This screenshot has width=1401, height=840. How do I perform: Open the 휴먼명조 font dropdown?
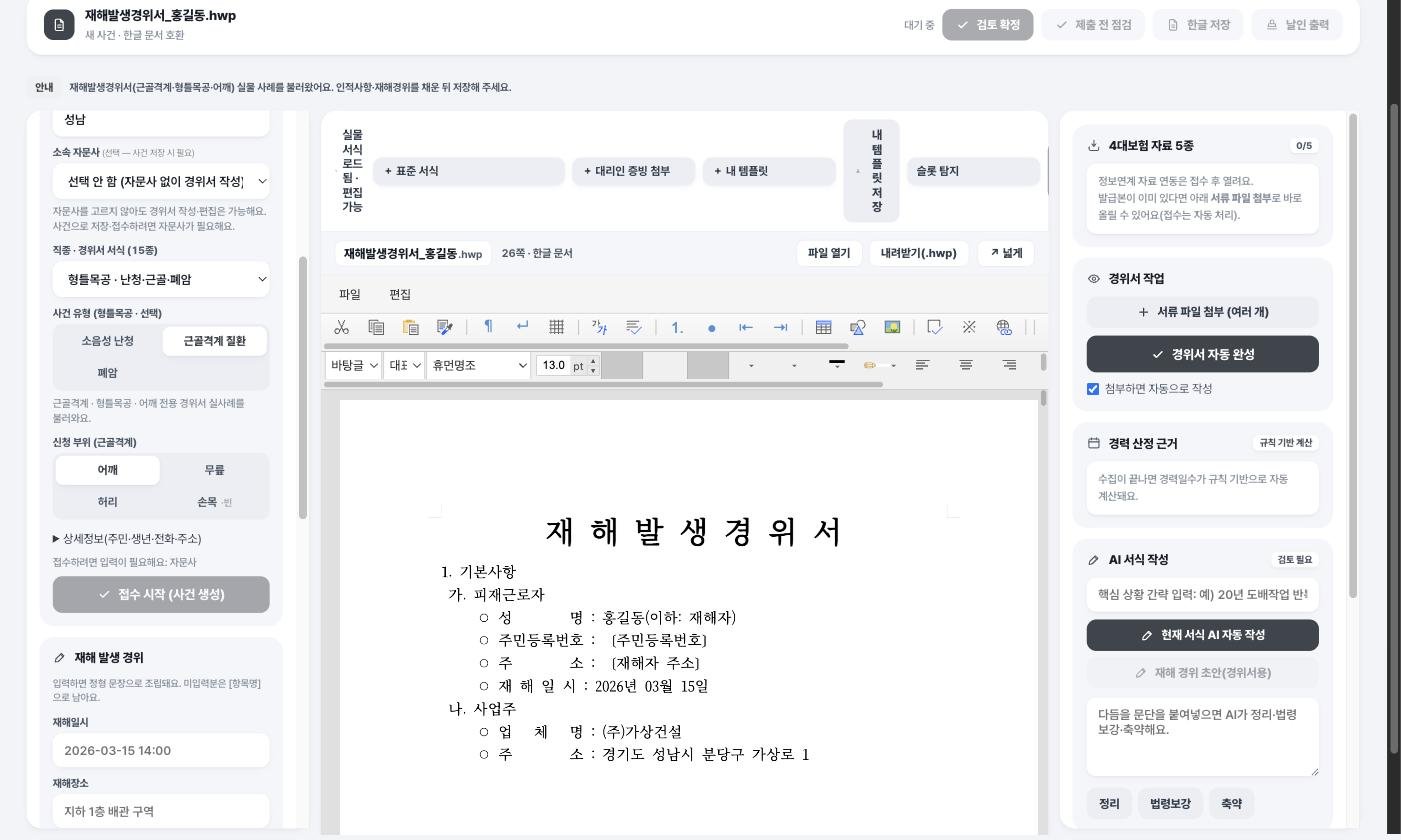[479, 365]
